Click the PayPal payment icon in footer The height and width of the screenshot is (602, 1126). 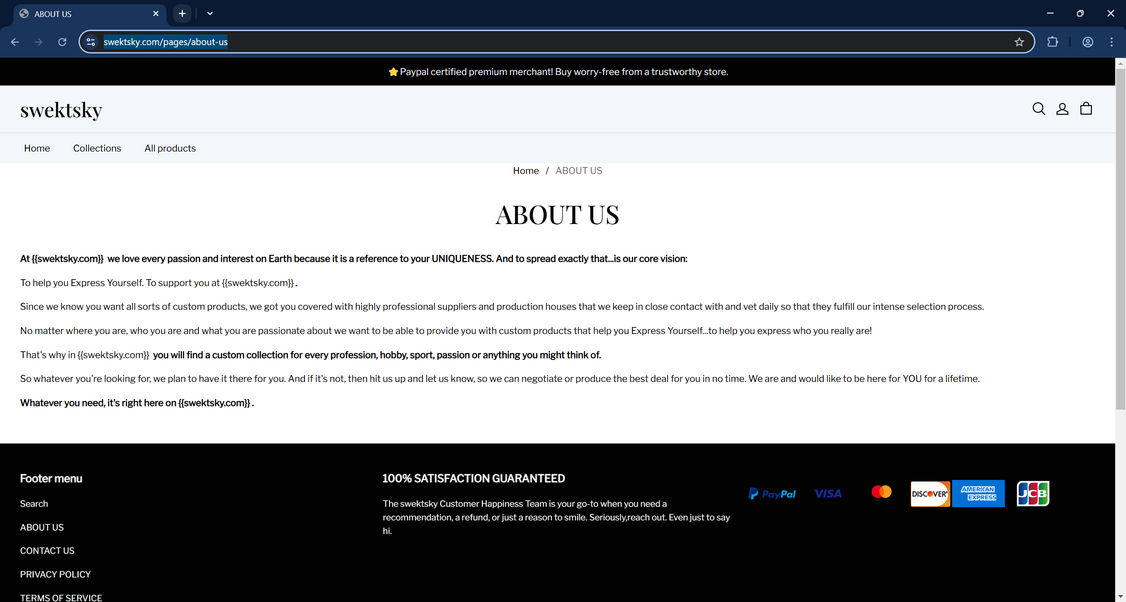coord(772,493)
